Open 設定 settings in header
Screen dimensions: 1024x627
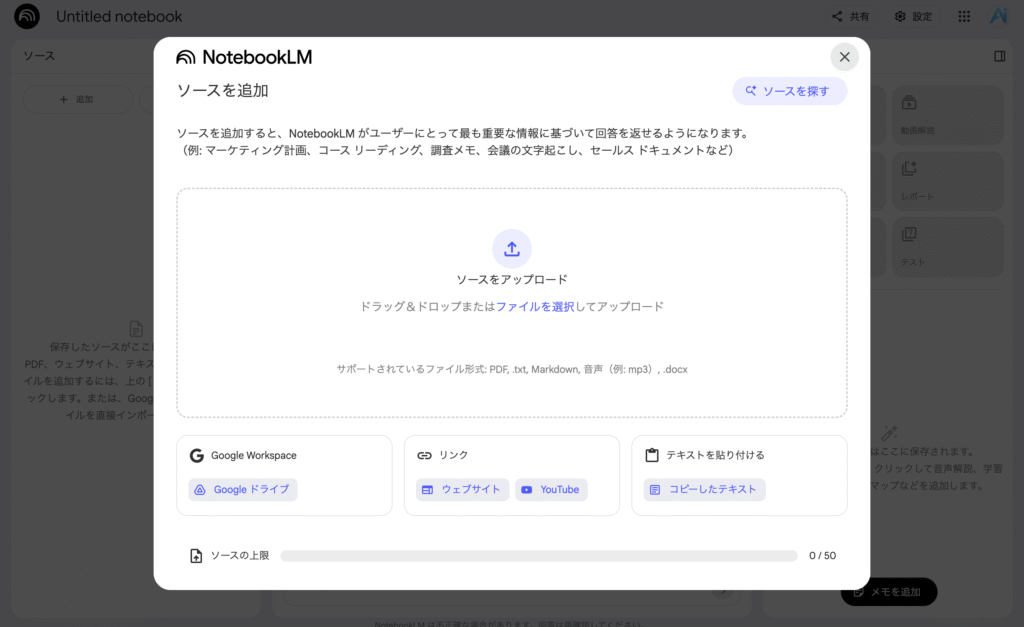[913, 17]
